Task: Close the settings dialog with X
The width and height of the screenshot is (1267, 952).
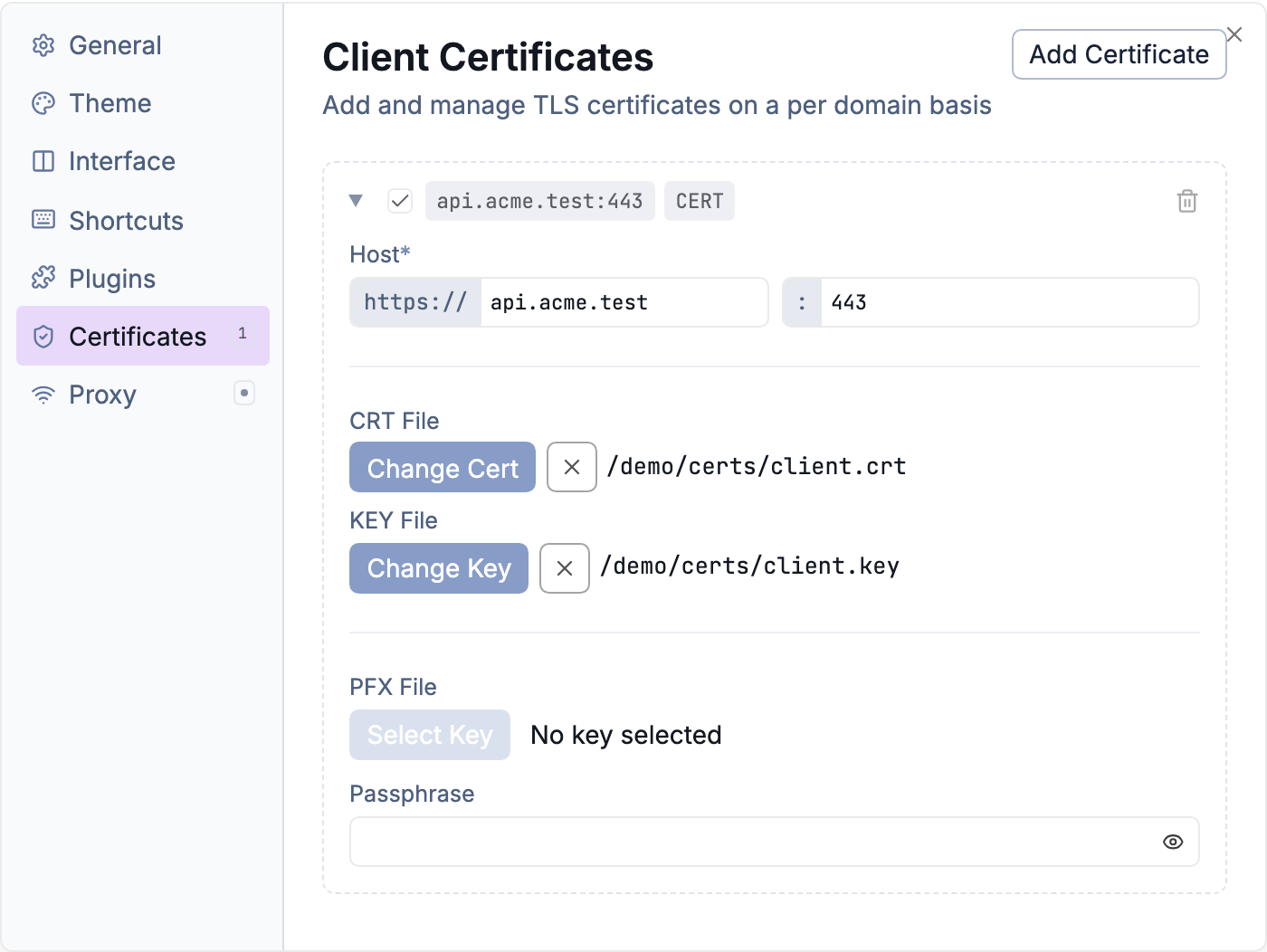Action: (1234, 34)
